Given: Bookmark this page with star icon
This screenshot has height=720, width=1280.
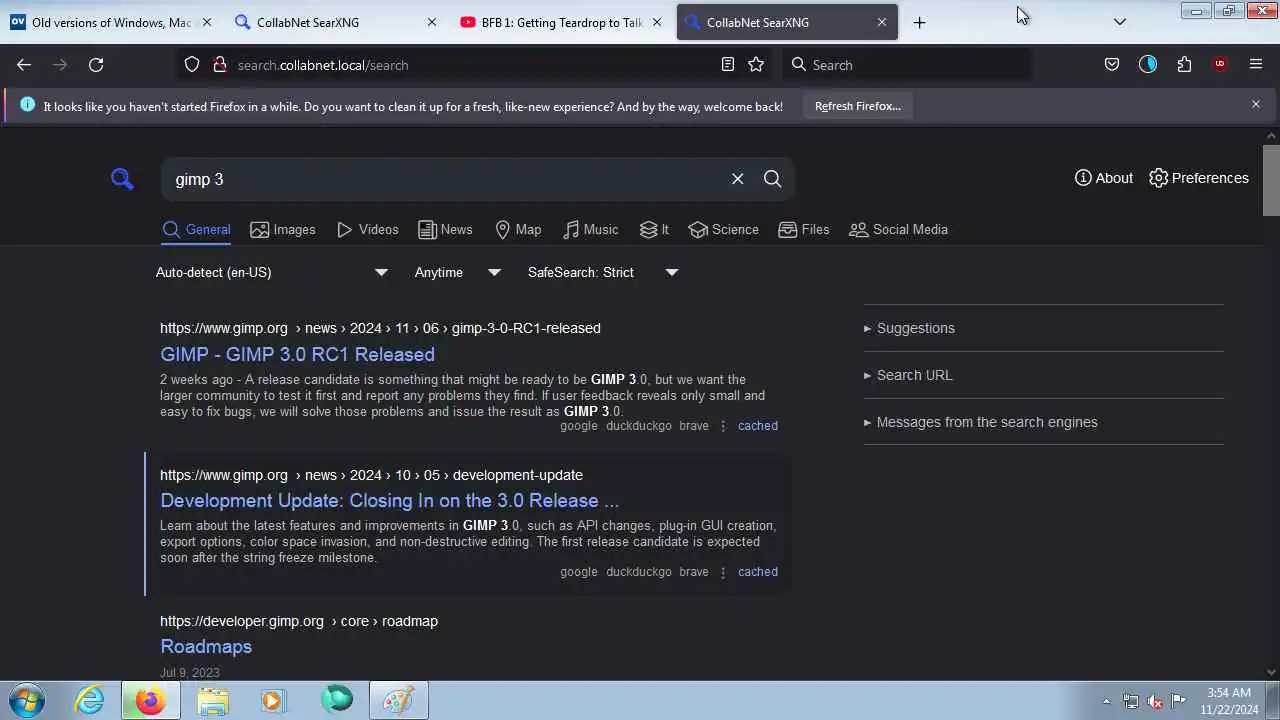Looking at the screenshot, I should coord(756,64).
